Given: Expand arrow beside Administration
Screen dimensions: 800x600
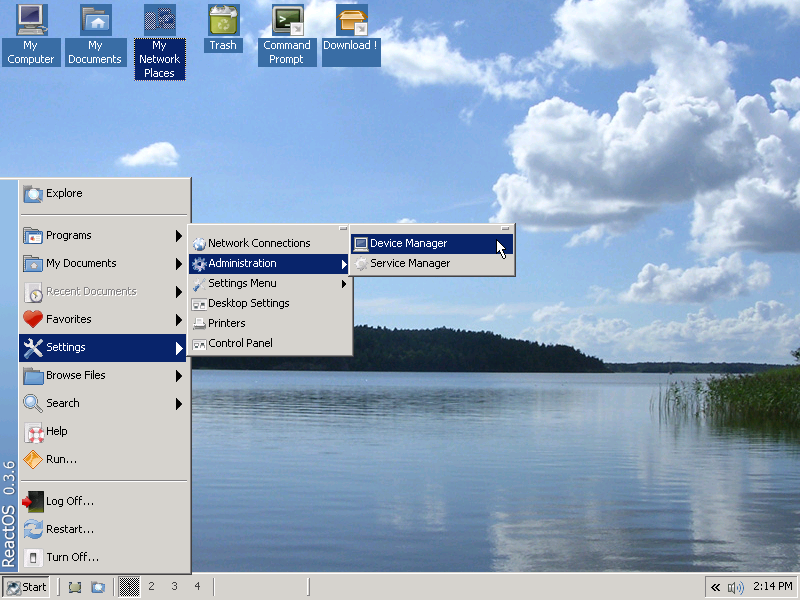Looking at the screenshot, I should (344, 264).
